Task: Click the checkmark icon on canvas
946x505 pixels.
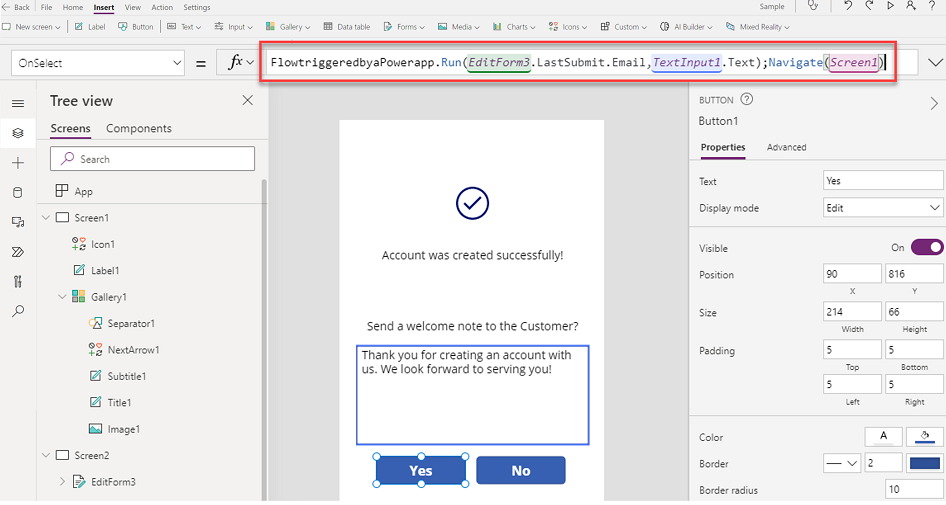Action: (472, 203)
